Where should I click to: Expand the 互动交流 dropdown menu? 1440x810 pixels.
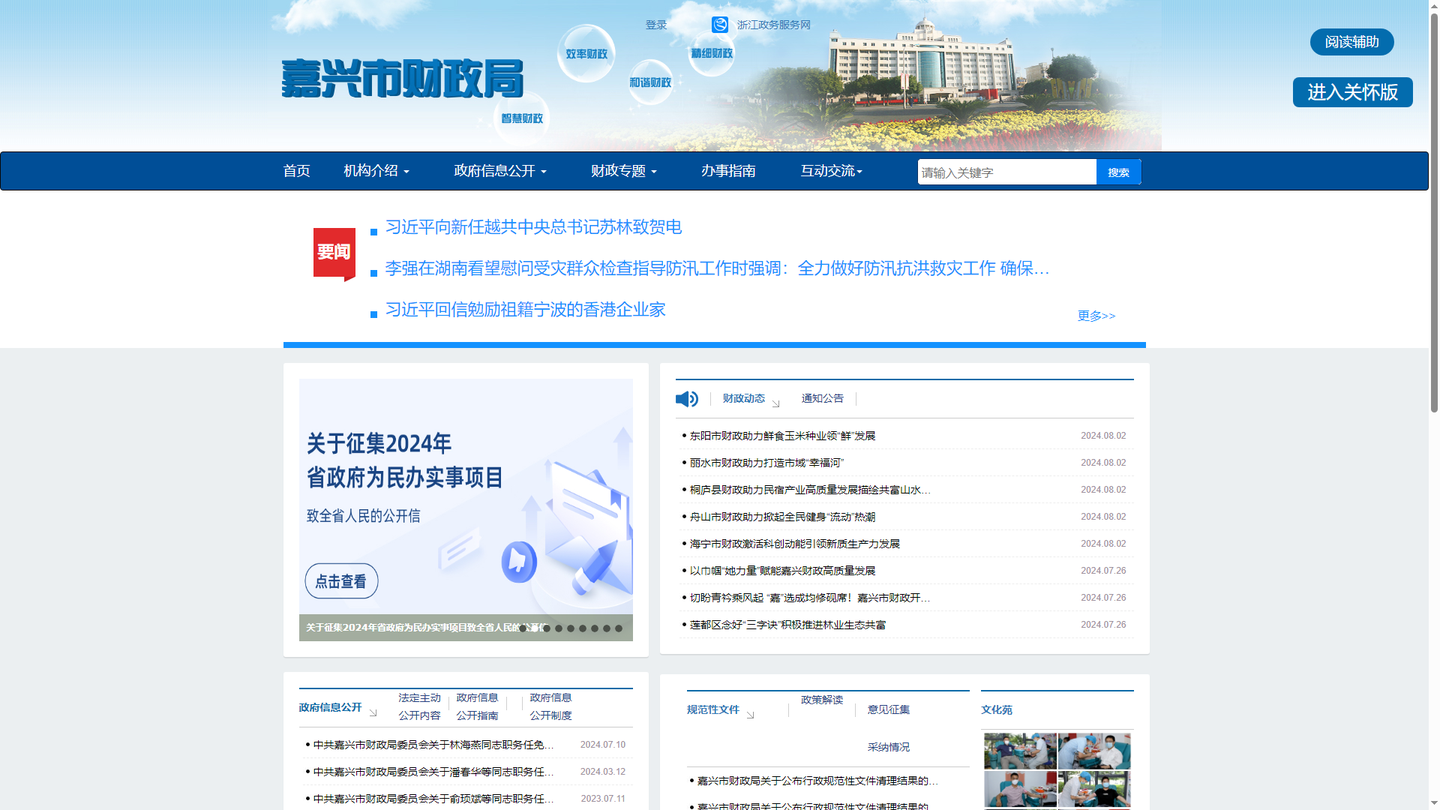(x=831, y=171)
